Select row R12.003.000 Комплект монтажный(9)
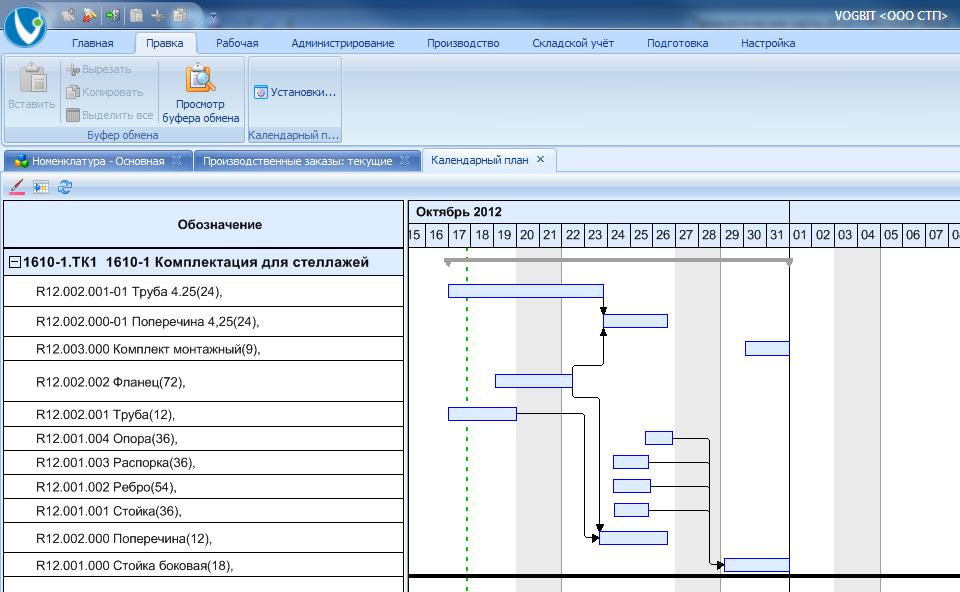The width and height of the screenshot is (960, 592). (x=203, y=349)
